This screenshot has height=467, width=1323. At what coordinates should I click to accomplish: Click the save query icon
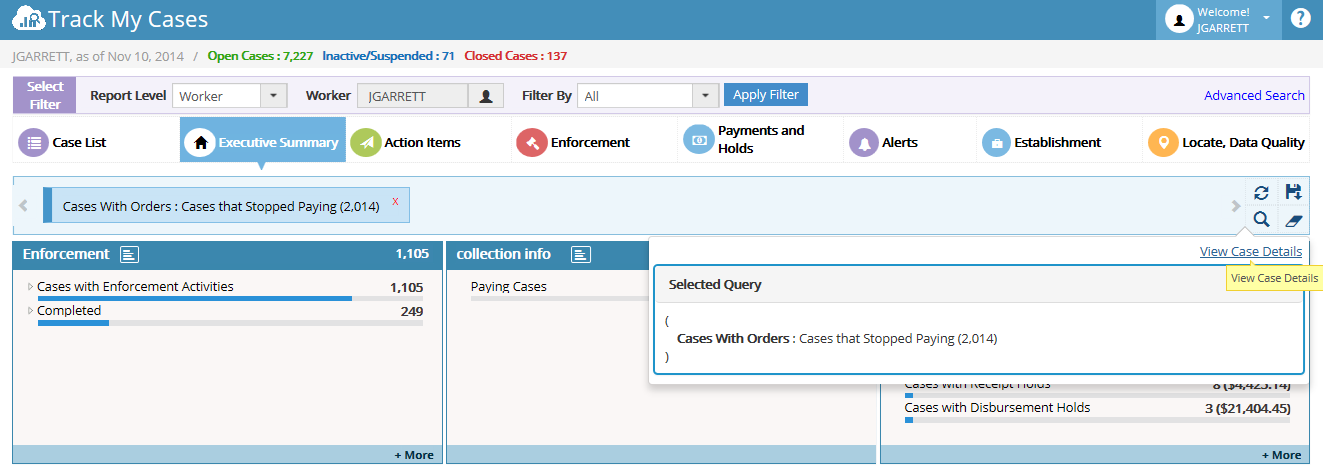tap(1292, 192)
